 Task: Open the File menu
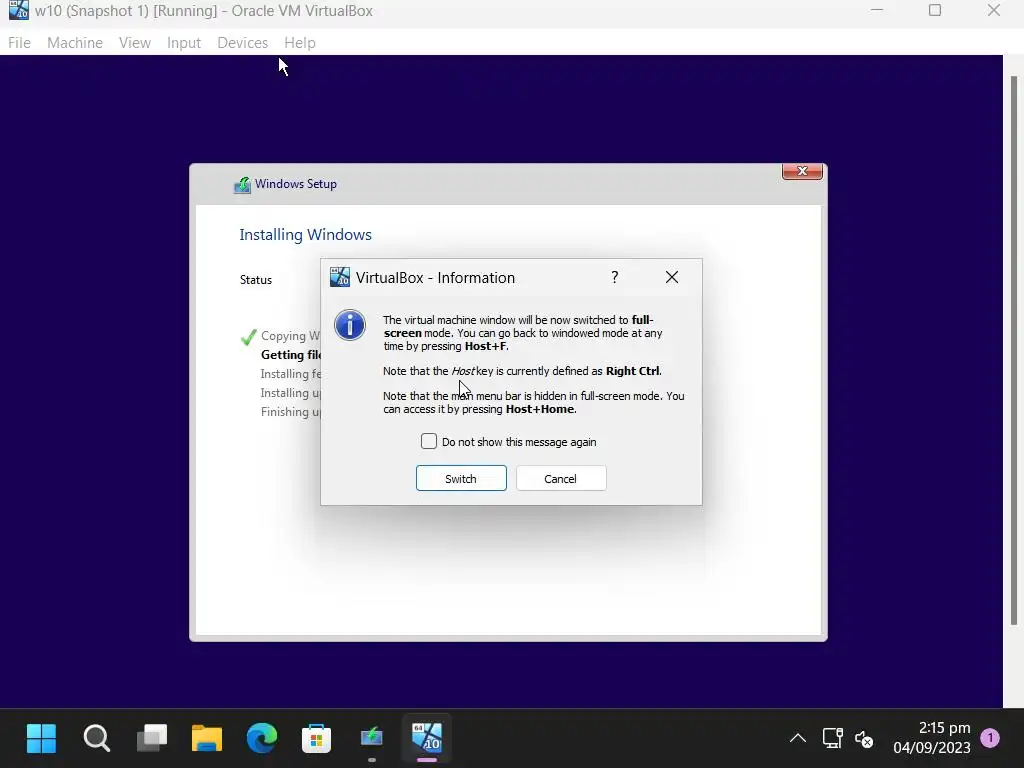click(19, 43)
